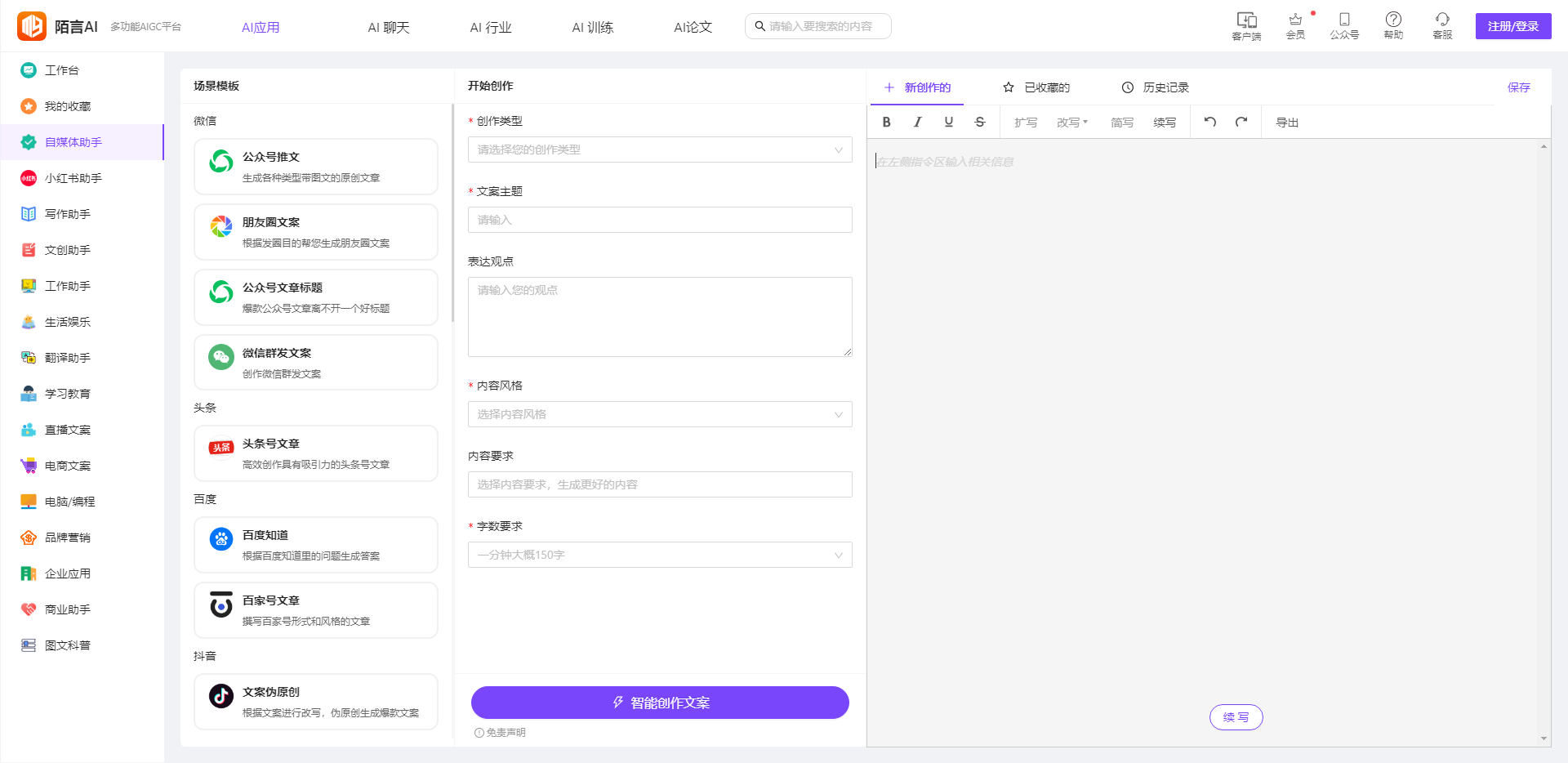Toggle bold formatting in editor
Screen dimensions: 1568x763
point(886,122)
